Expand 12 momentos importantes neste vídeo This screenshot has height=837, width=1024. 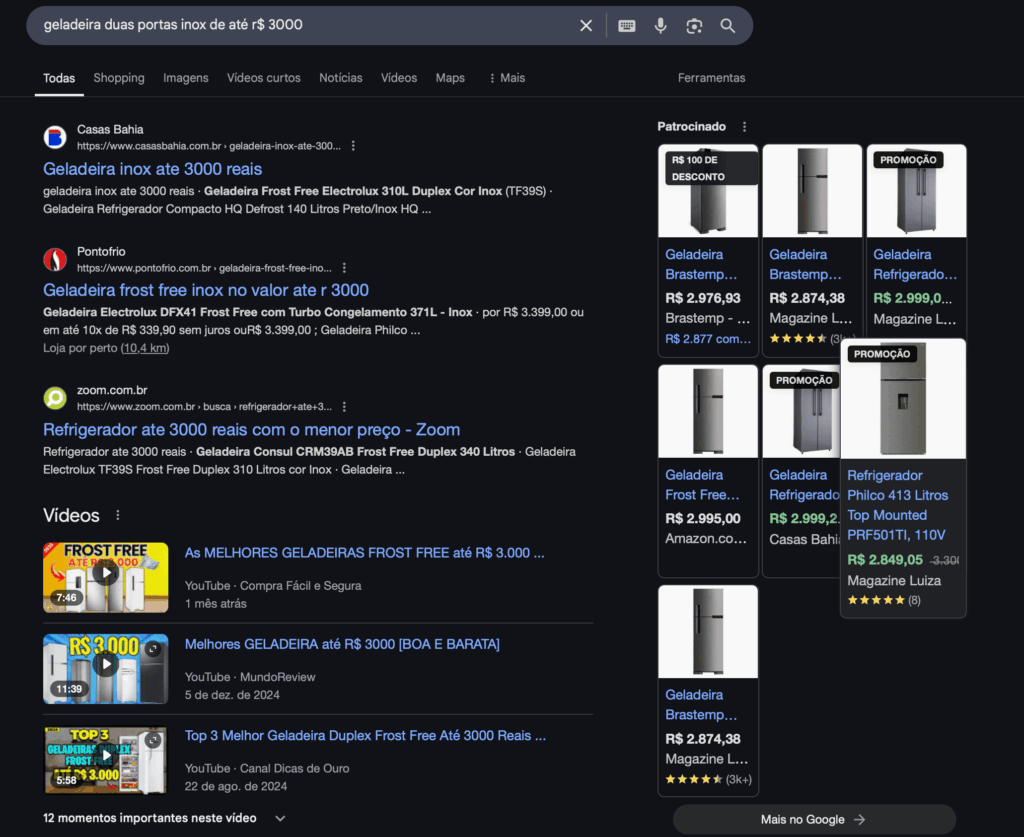(x=280, y=818)
